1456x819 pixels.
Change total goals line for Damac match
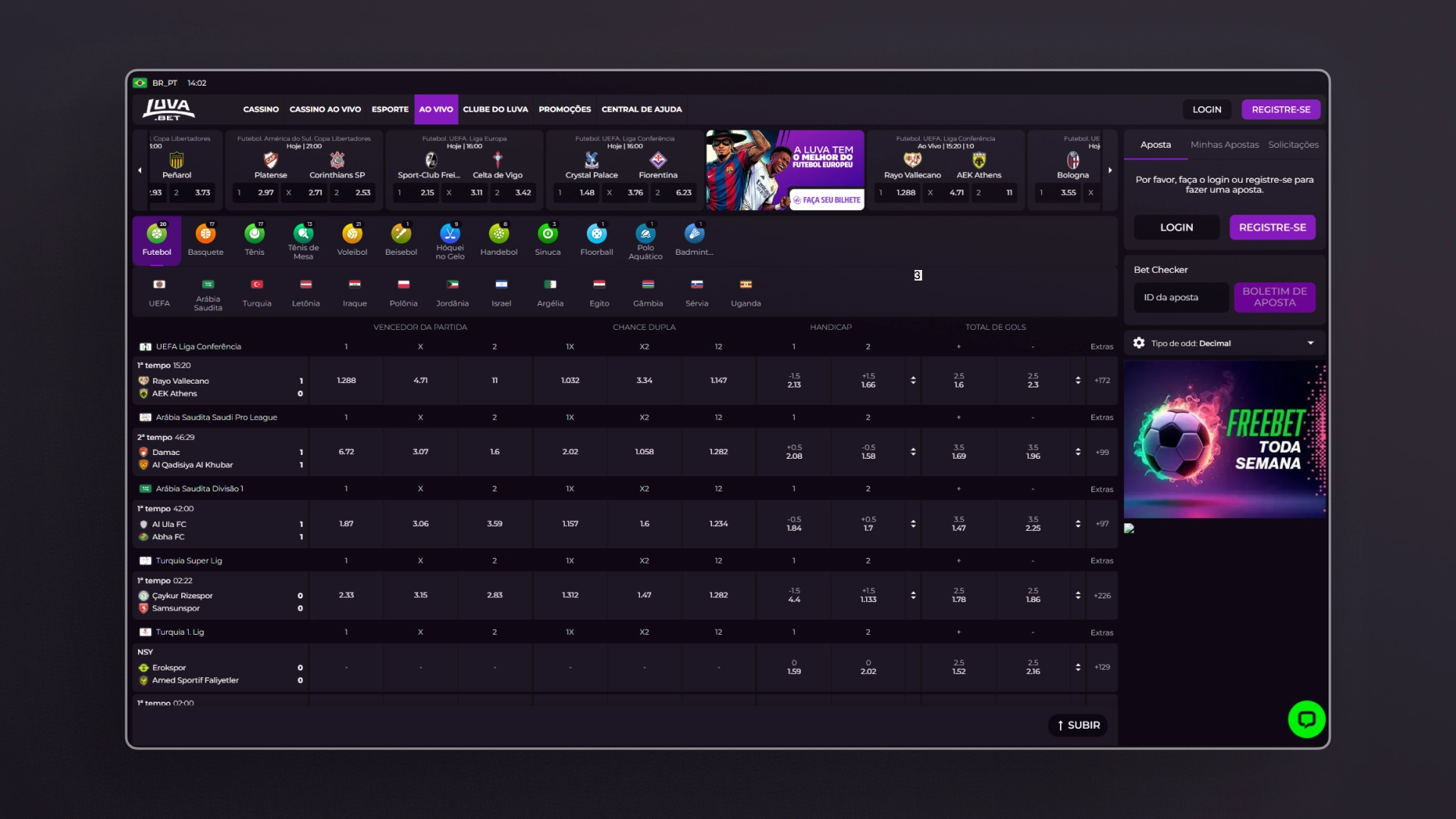(1078, 452)
